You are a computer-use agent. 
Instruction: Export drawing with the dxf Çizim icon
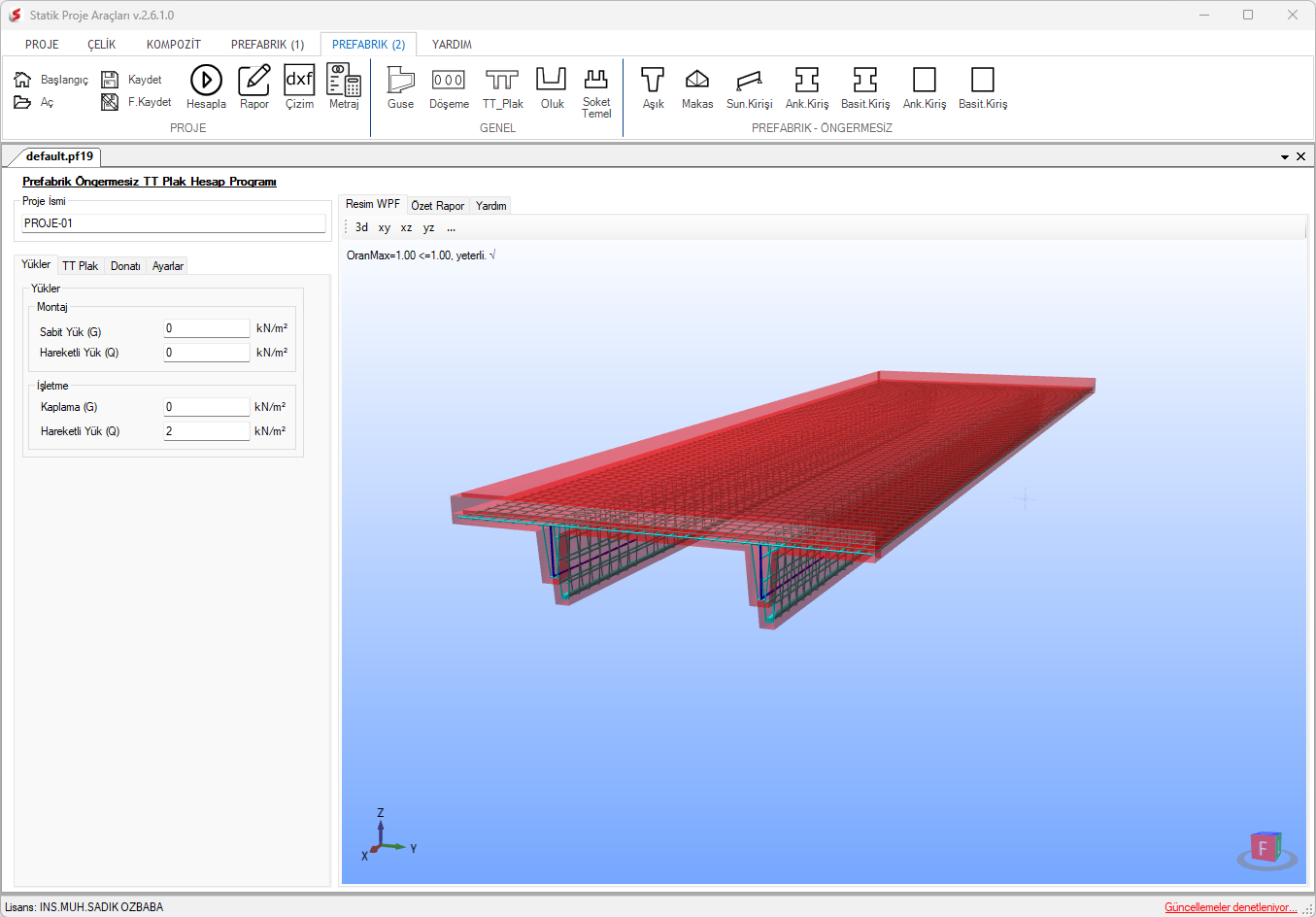coord(299,87)
